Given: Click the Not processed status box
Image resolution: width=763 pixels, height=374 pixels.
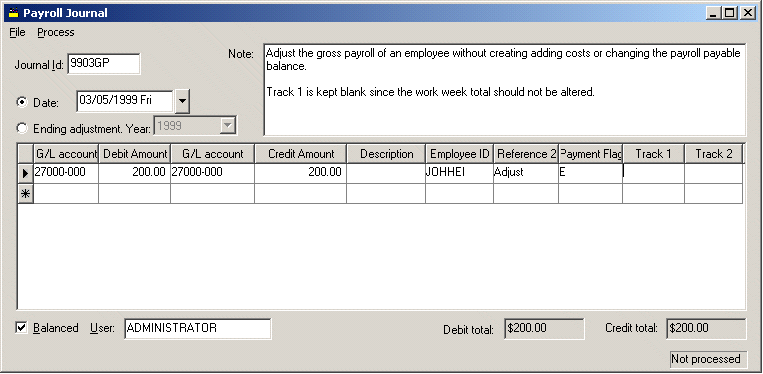Looking at the screenshot, I should point(708,359).
